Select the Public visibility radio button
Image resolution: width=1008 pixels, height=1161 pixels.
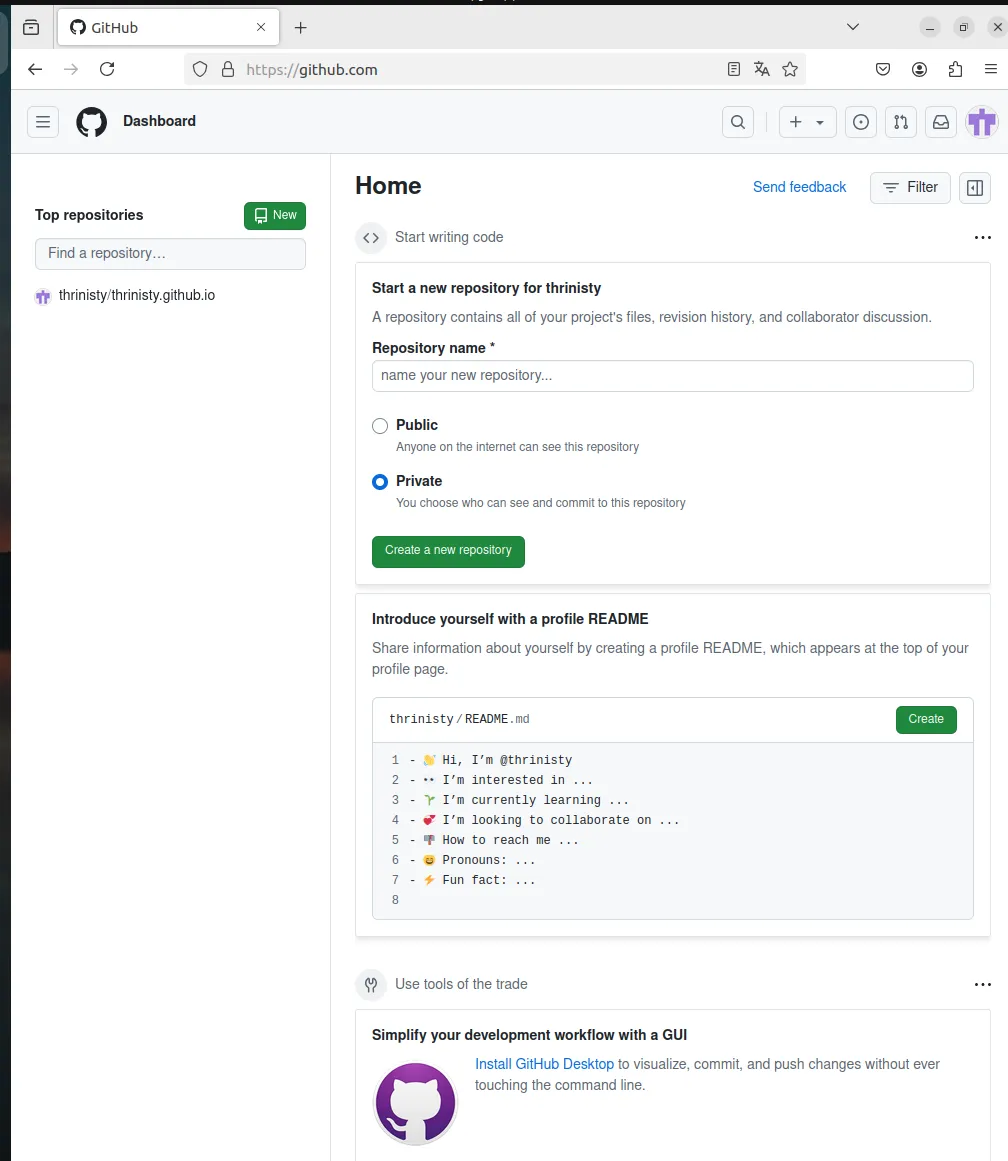[380, 426]
